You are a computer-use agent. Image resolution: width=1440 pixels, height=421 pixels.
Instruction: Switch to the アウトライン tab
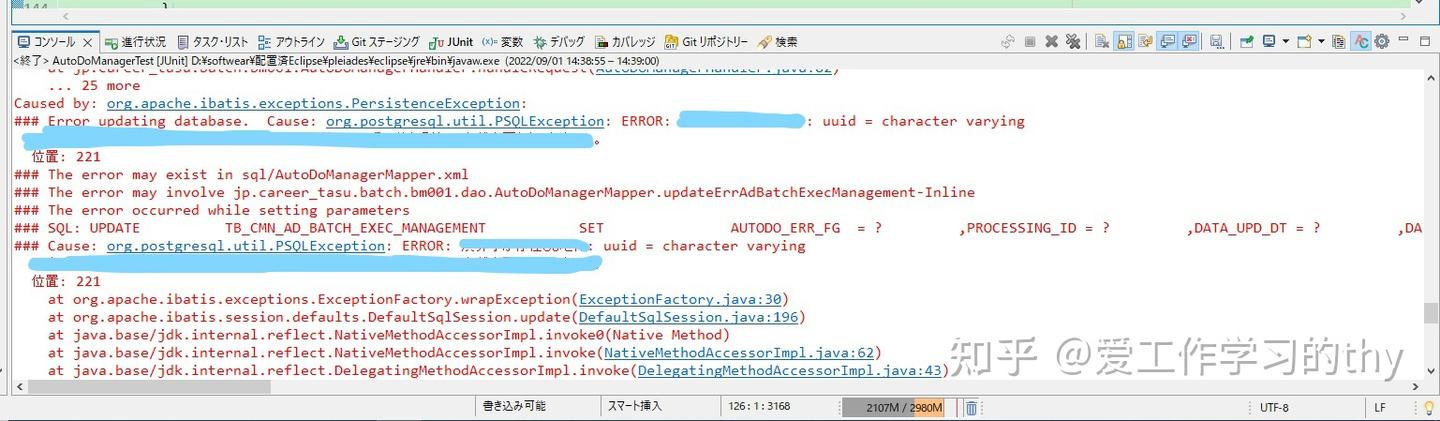point(291,42)
